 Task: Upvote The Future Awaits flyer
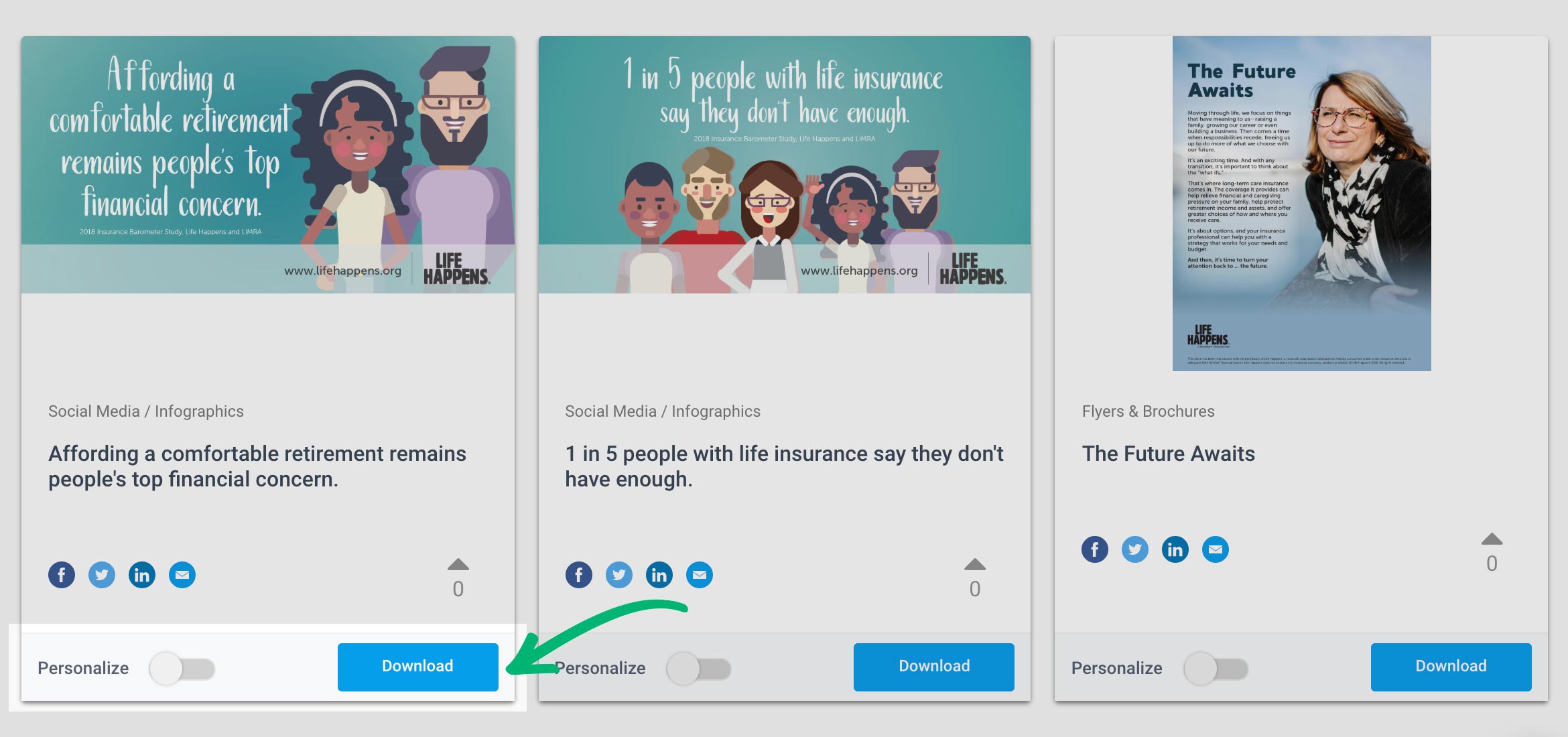[x=1492, y=539]
